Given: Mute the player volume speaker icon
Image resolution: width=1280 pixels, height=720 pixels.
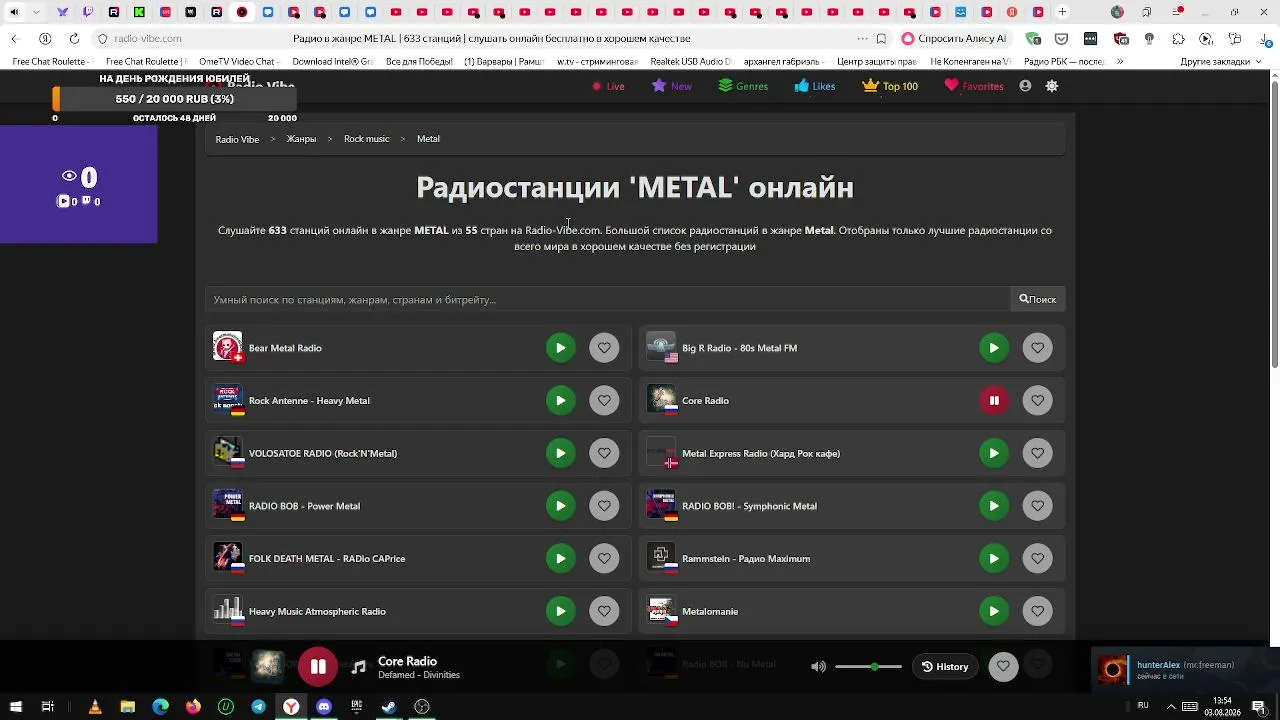Looking at the screenshot, I should (x=819, y=667).
